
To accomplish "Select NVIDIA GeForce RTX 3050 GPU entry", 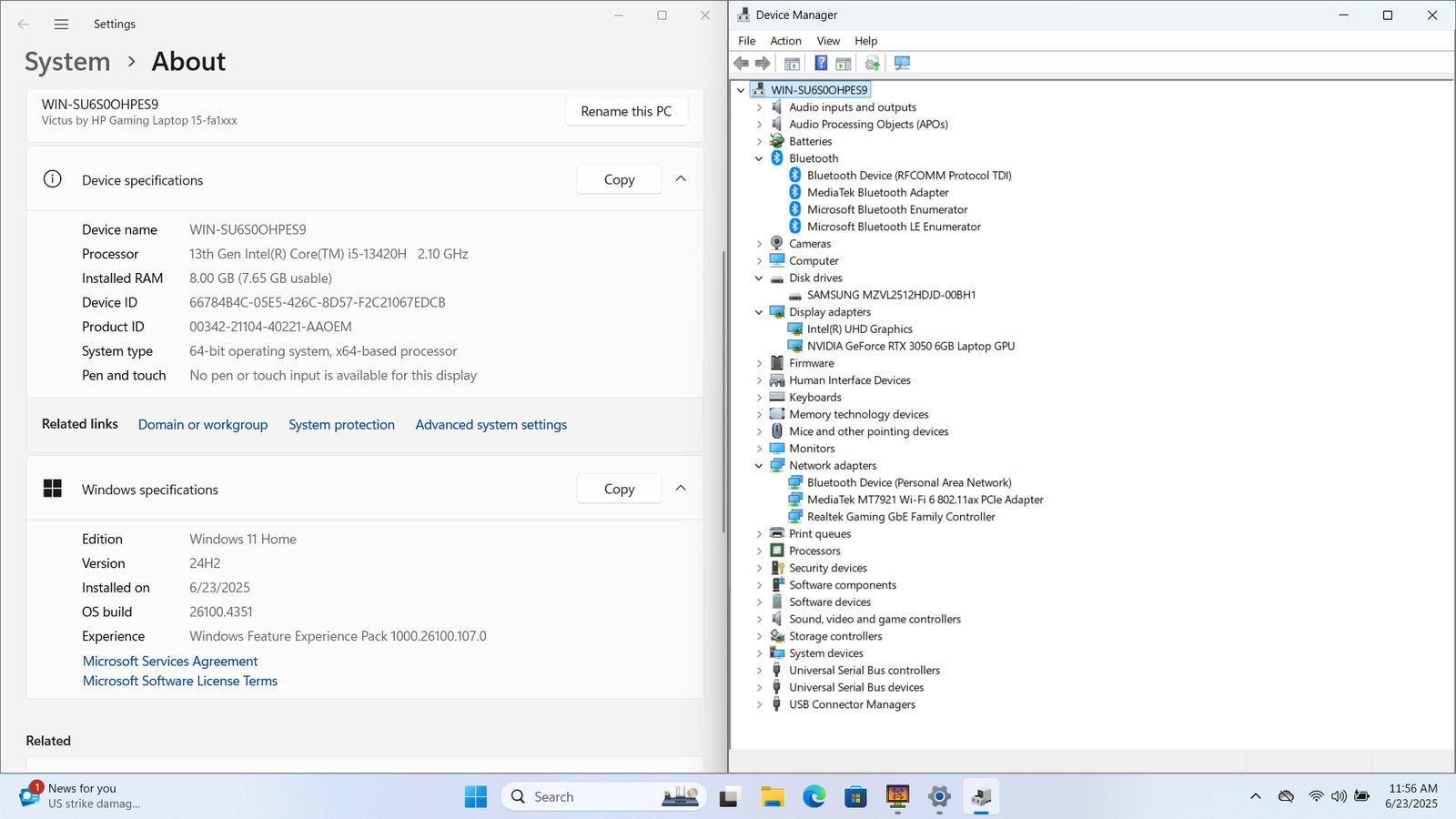I will (911, 346).
